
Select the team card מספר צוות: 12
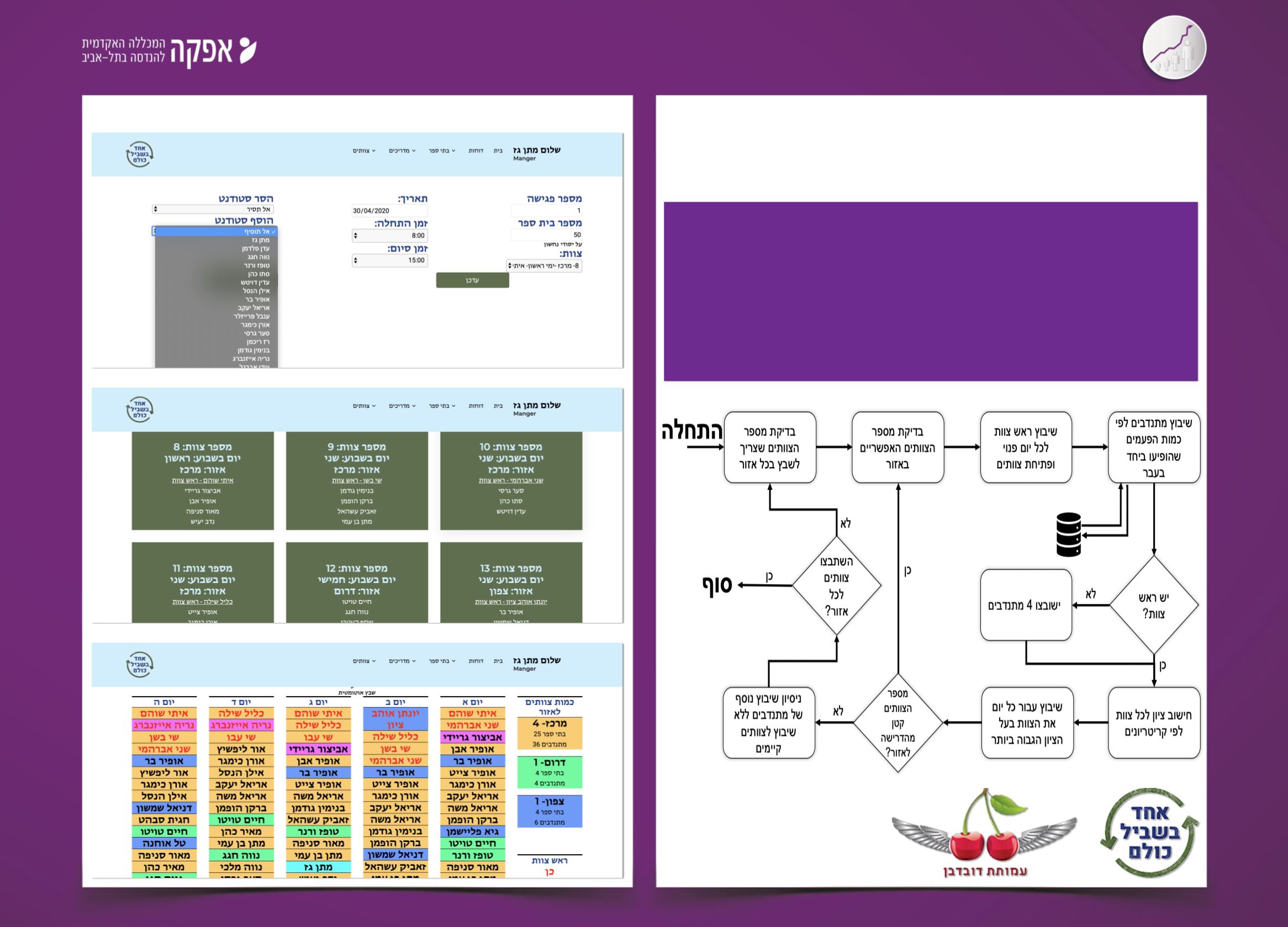click(x=357, y=583)
